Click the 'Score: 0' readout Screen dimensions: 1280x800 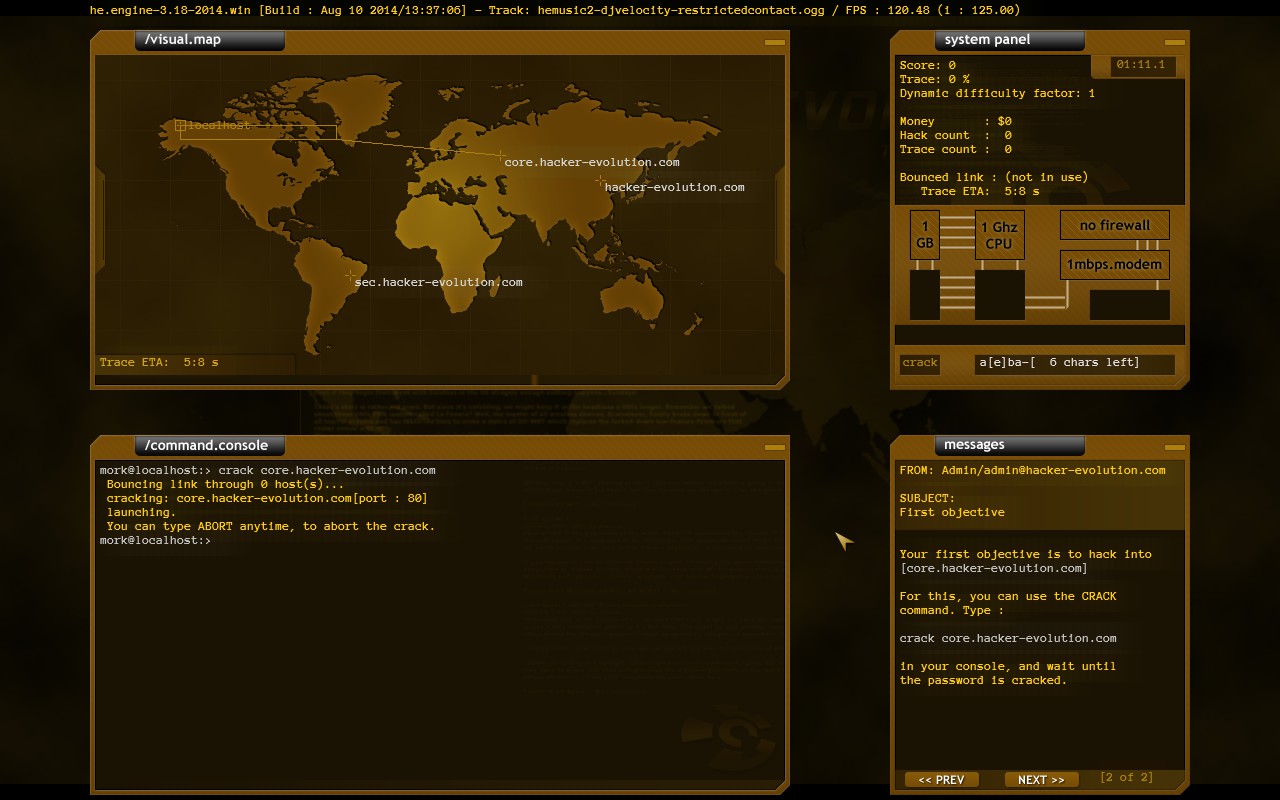pyautogui.click(x=928, y=65)
